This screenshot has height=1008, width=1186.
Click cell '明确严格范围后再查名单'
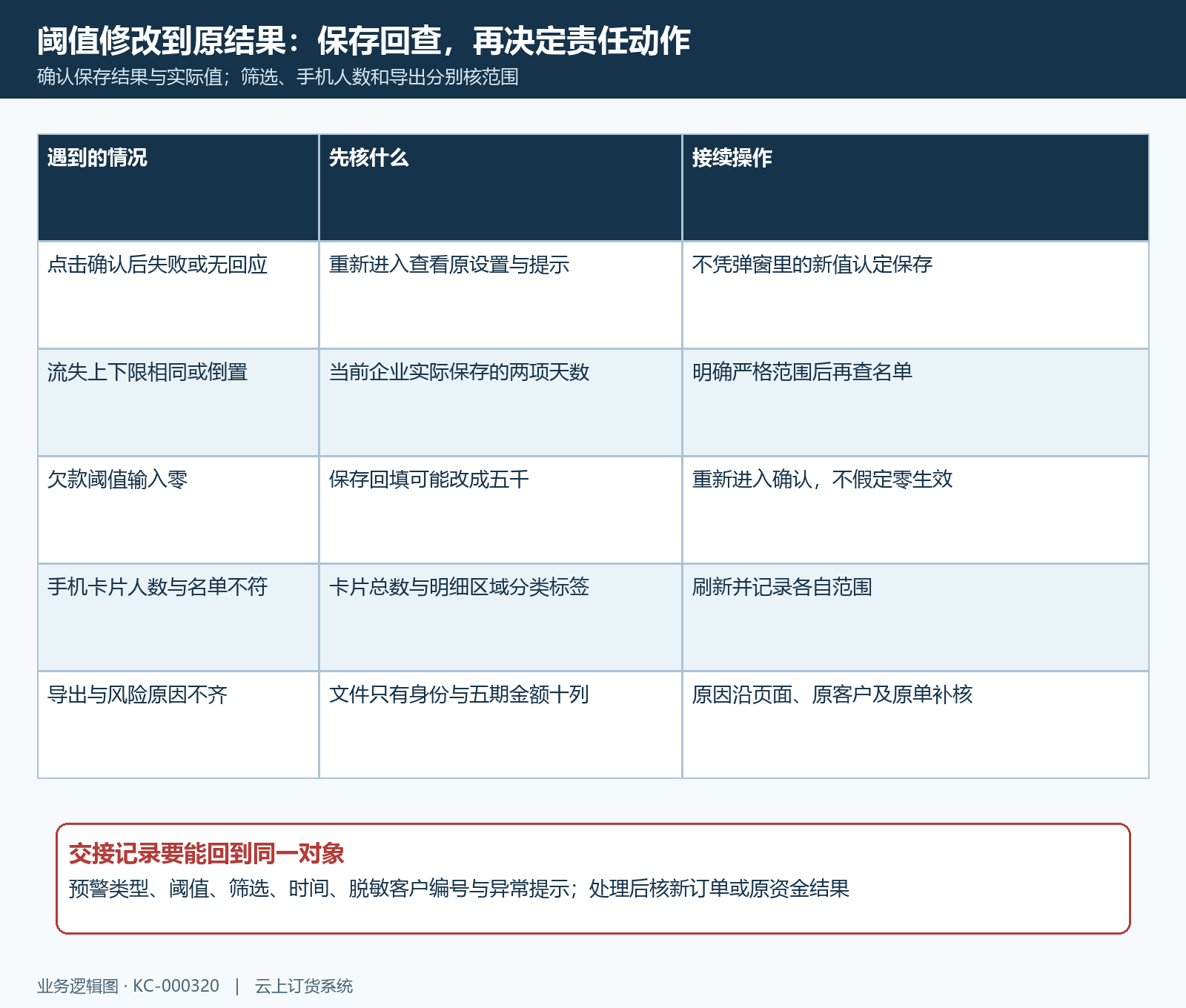(915, 402)
